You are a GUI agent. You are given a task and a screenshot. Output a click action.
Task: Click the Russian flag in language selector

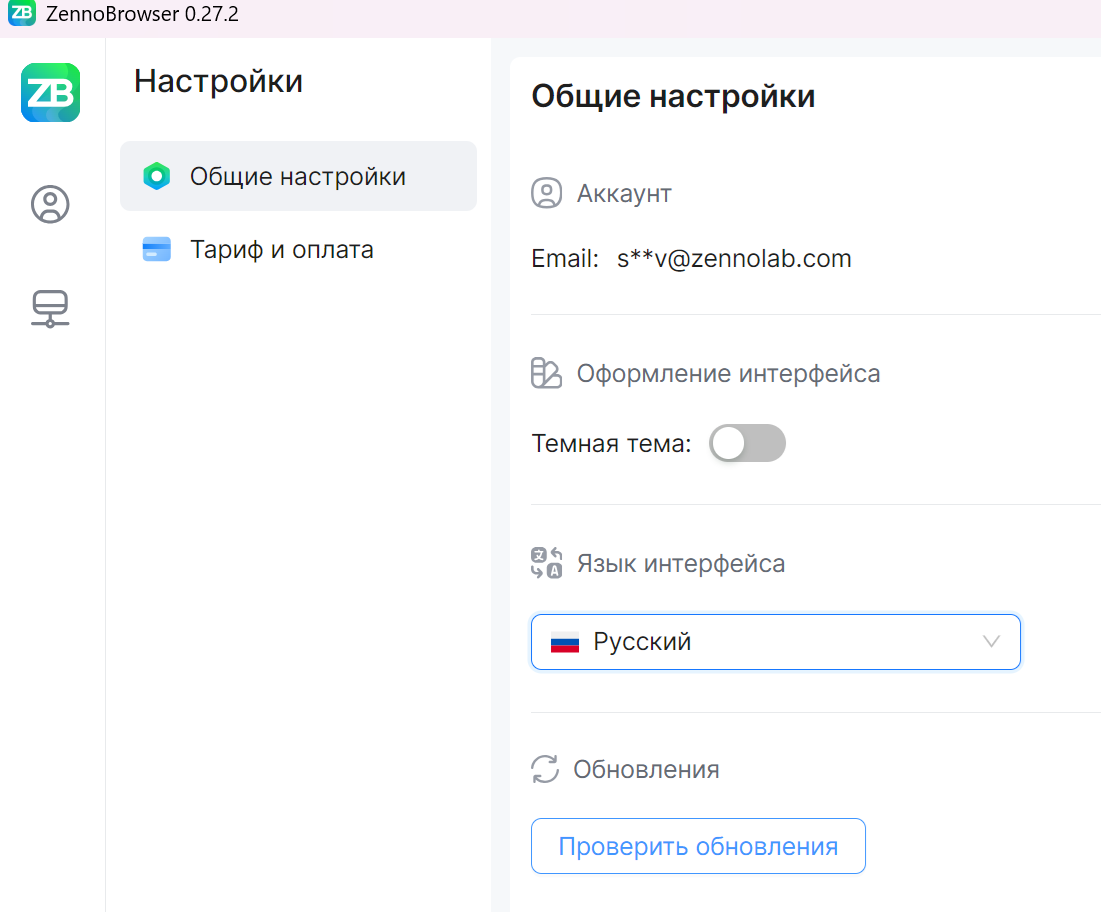565,642
